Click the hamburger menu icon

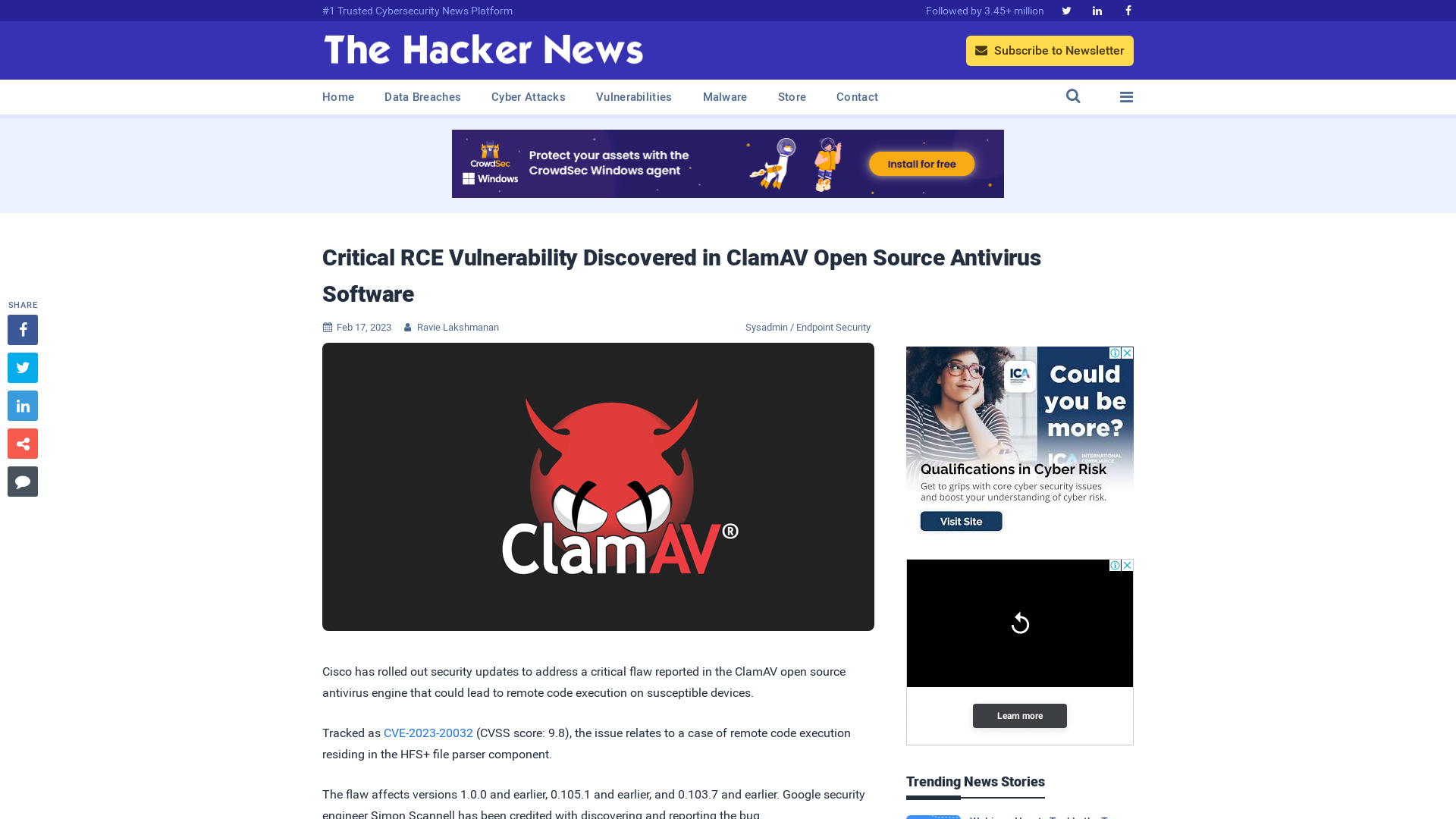(x=1126, y=96)
